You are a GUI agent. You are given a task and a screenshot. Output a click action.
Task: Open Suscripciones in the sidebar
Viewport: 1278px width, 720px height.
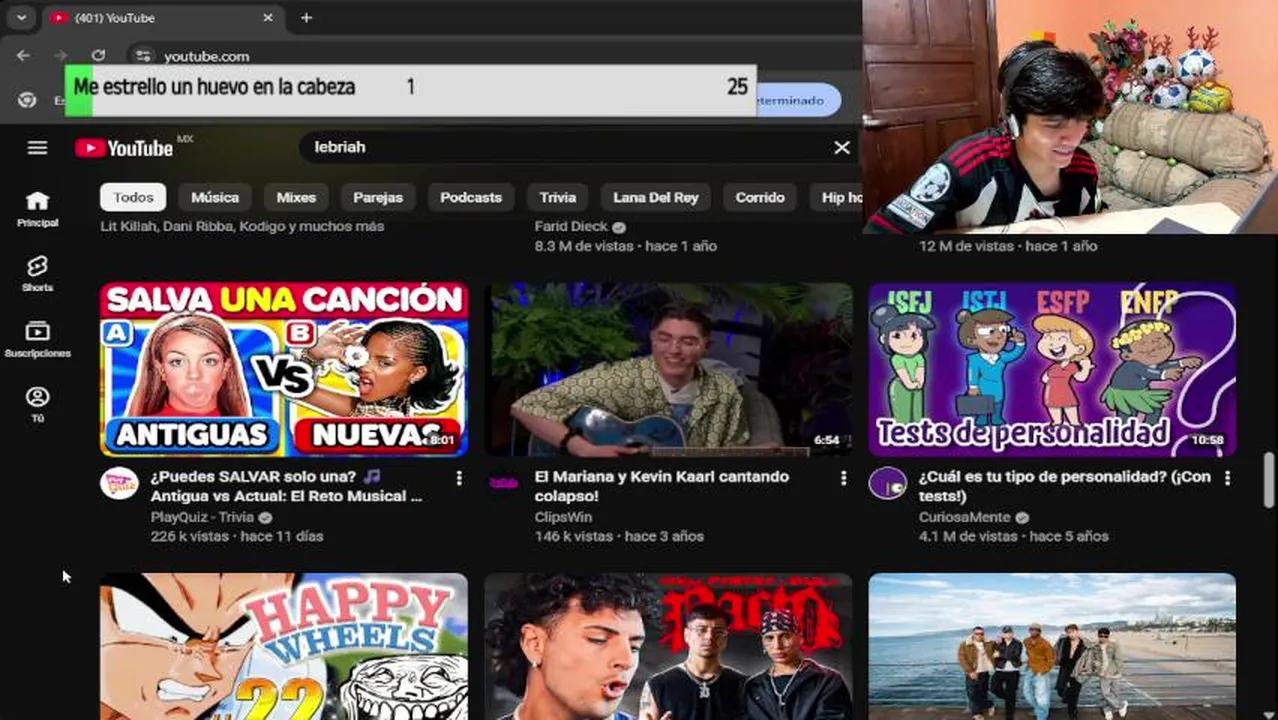[37, 339]
